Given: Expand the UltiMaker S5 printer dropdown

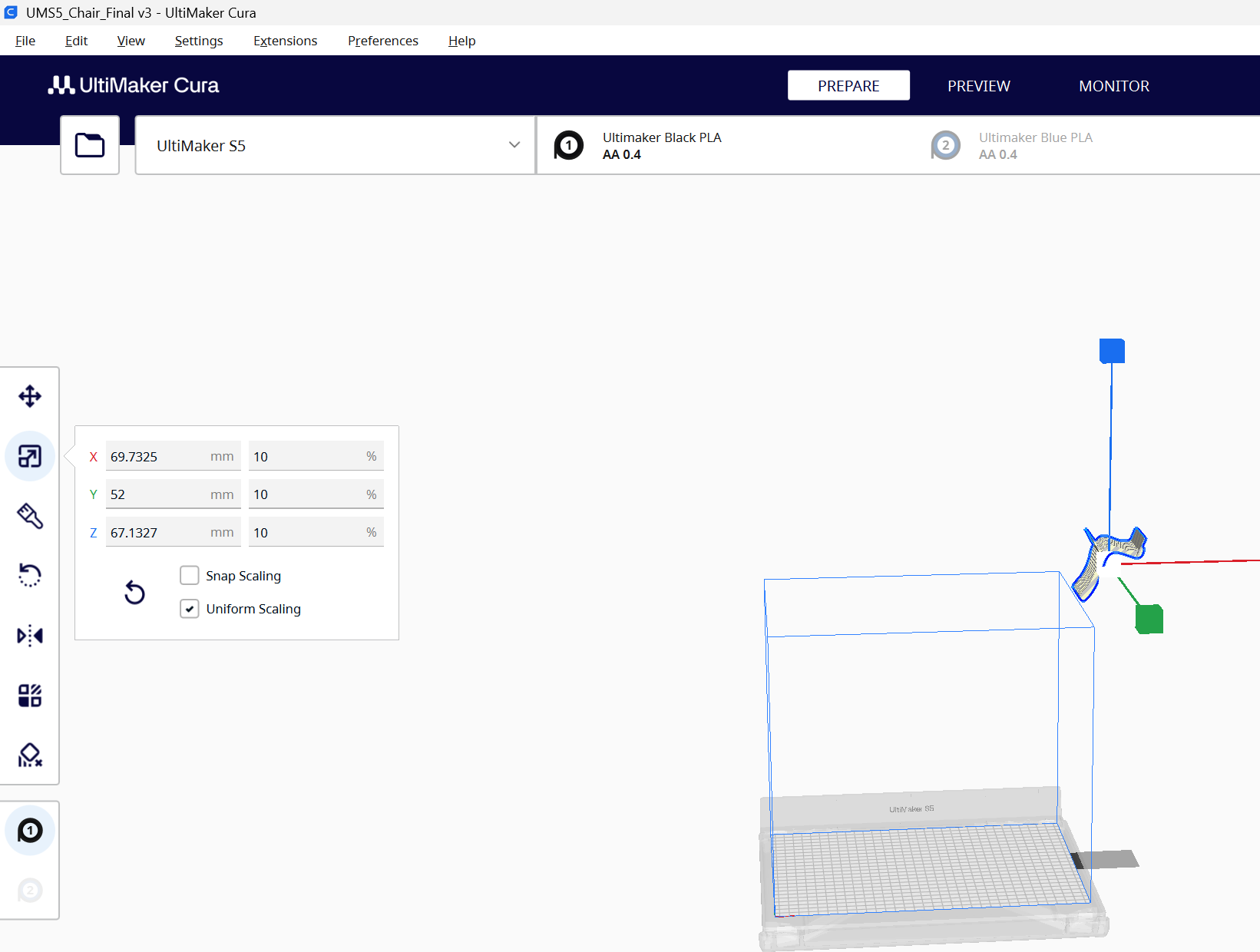Looking at the screenshot, I should (x=336, y=145).
